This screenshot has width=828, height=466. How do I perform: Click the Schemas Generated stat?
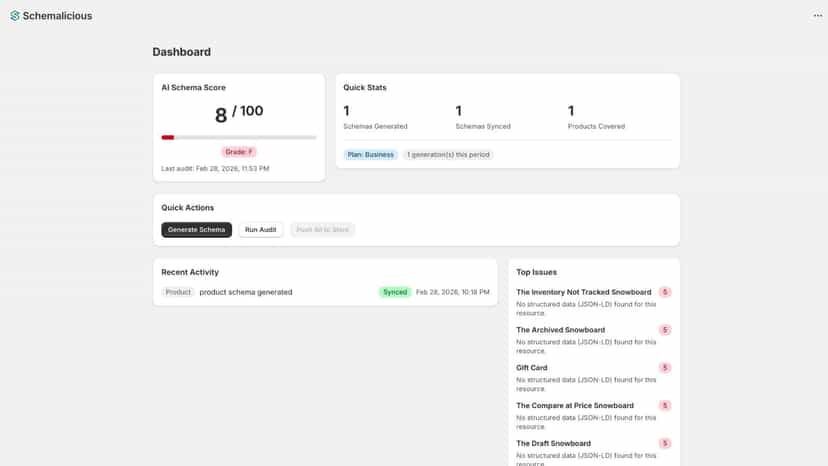(x=375, y=117)
